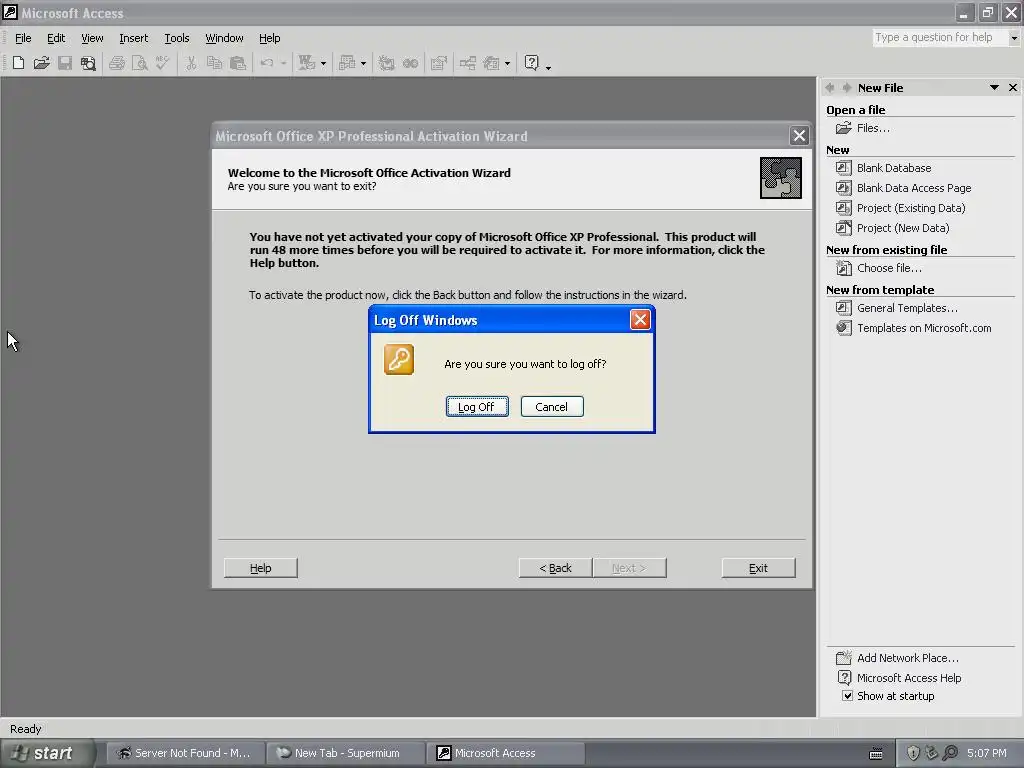The width and height of the screenshot is (1024, 768).
Task: Open the New File task pane dropdown
Action: 994,88
